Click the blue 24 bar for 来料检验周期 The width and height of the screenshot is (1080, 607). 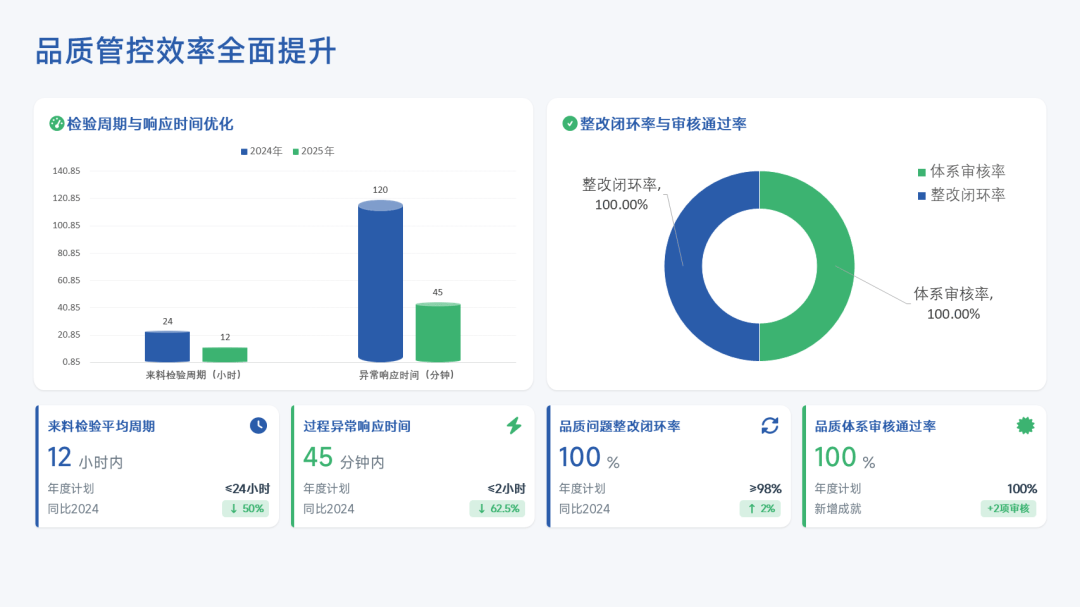click(167, 346)
